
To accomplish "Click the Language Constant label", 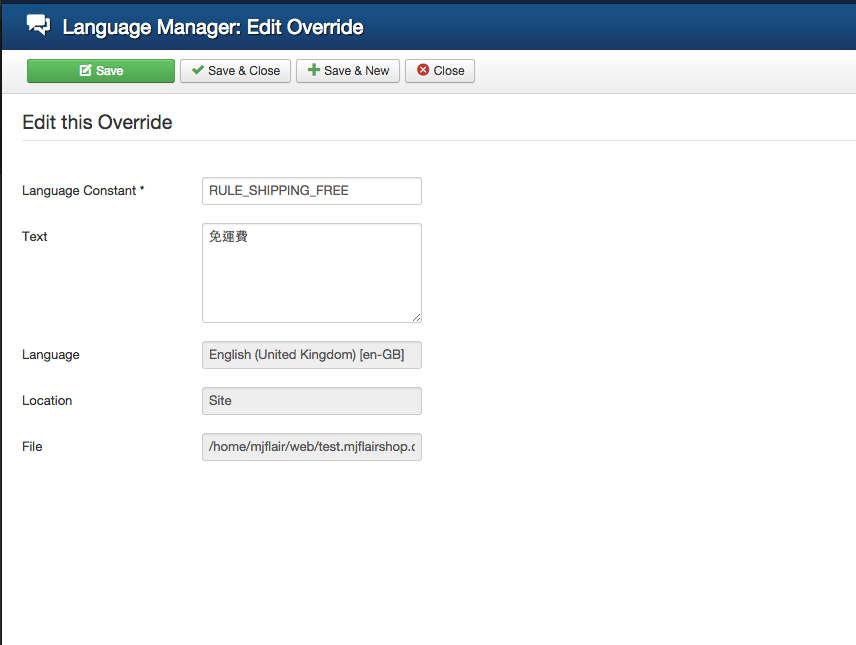I will 83,191.
